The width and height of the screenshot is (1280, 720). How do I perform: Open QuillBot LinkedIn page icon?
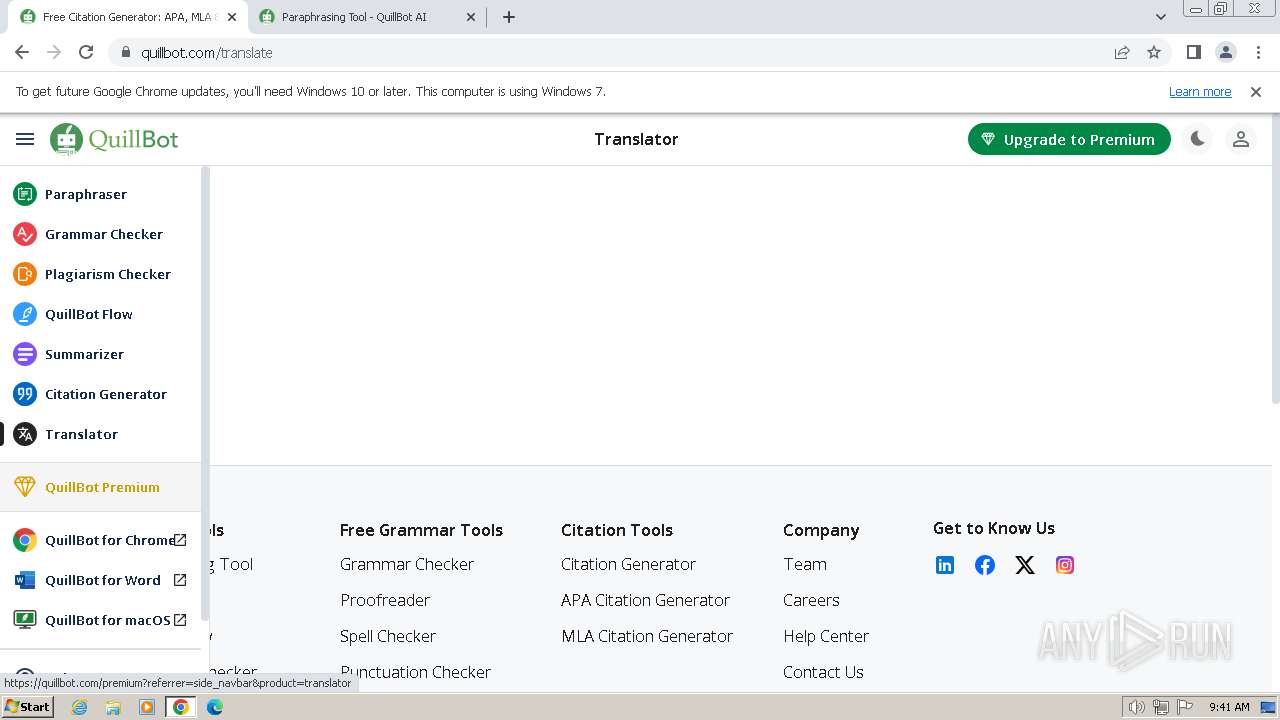coord(945,565)
